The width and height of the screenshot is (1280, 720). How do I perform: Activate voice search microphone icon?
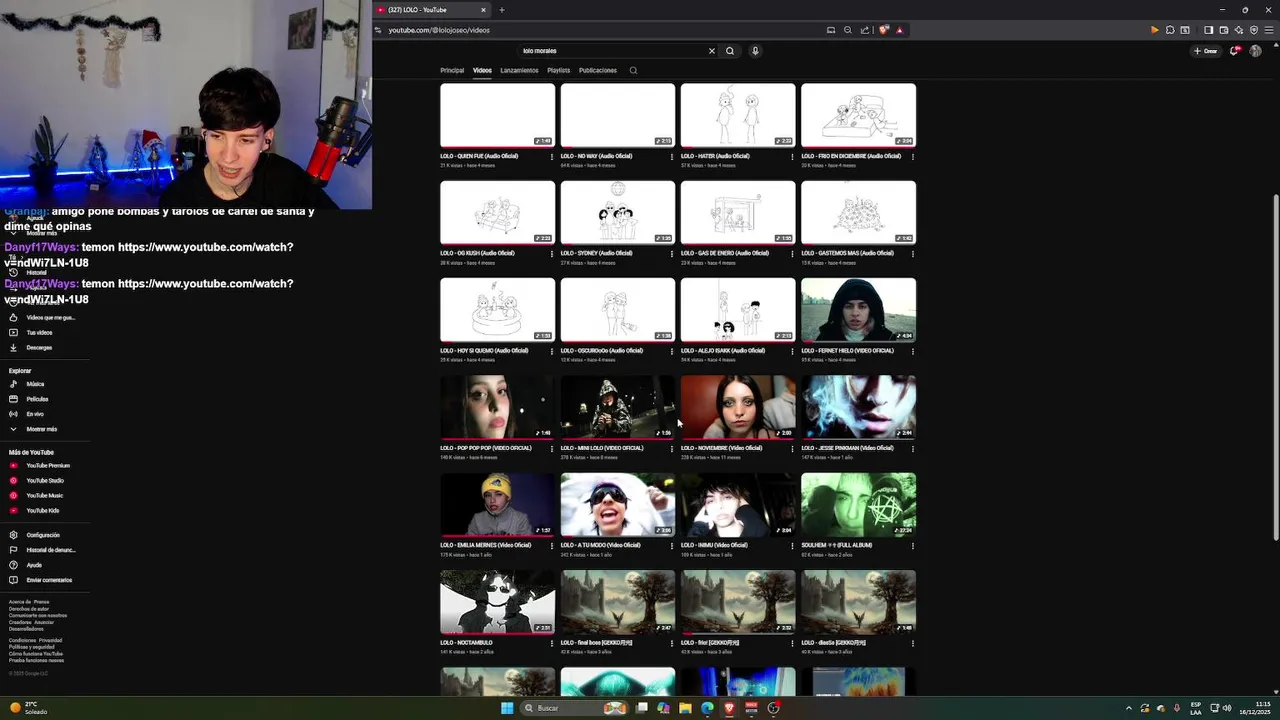click(x=755, y=51)
